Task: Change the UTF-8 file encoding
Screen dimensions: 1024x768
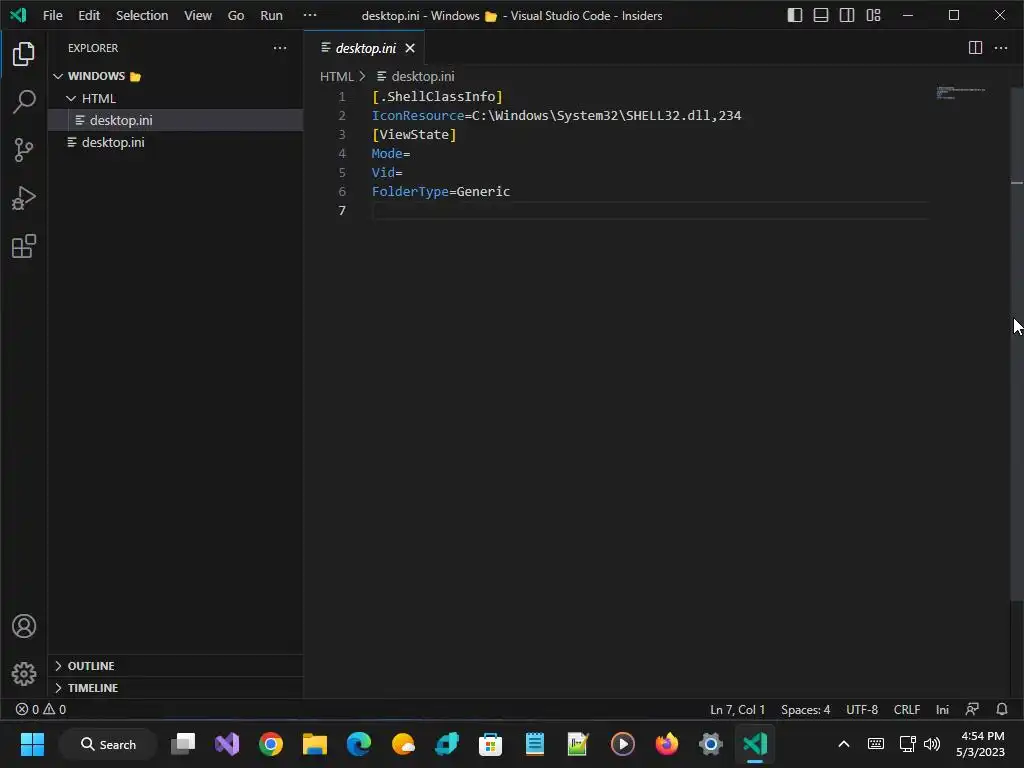Action: (x=861, y=709)
